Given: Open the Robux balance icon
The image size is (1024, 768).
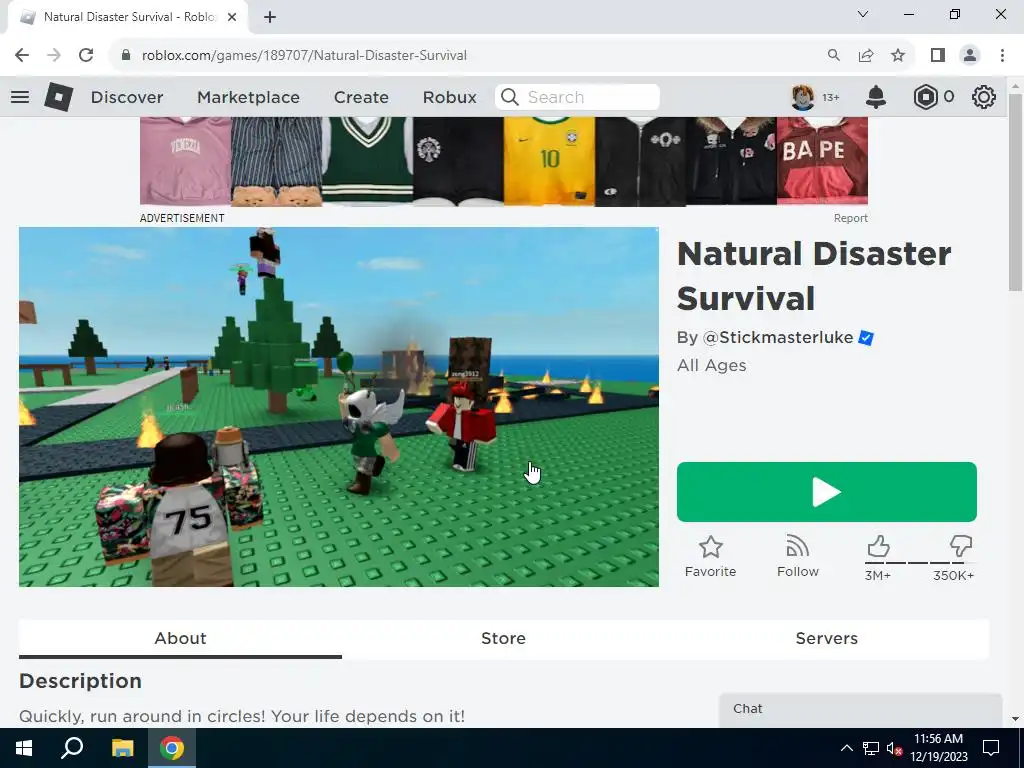Looking at the screenshot, I should pyautogui.click(x=925, y=97).
